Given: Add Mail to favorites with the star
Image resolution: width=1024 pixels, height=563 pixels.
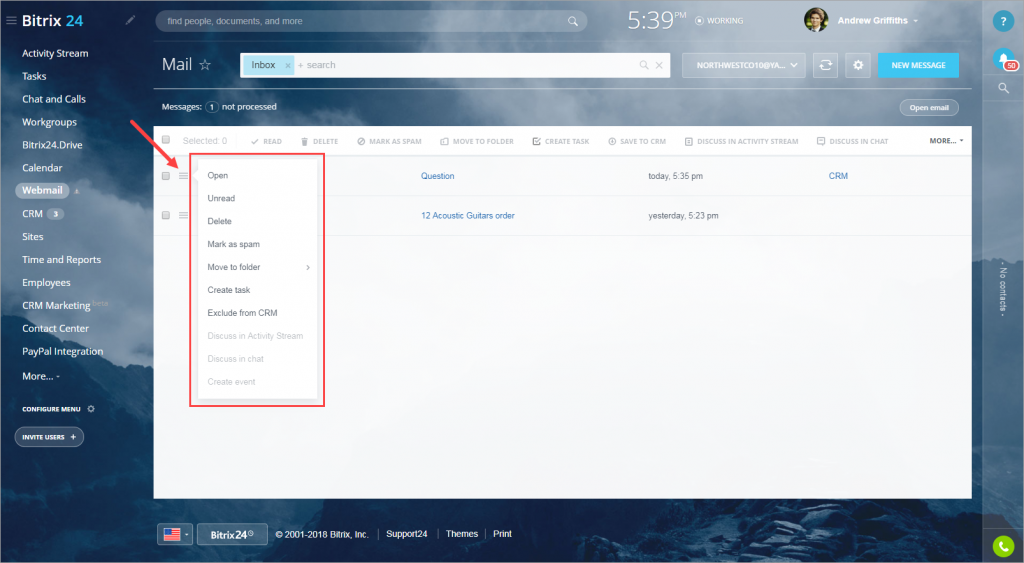Looking at the screenshot, I should click(x=205, y=65).
